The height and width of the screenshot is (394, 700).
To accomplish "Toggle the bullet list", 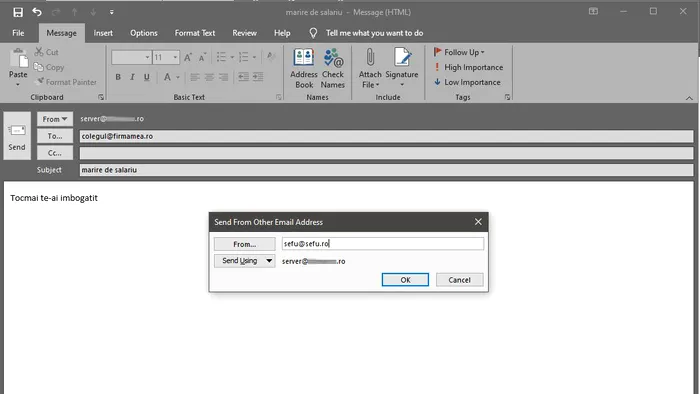I will pyautogui.click(x=221, y=57).
